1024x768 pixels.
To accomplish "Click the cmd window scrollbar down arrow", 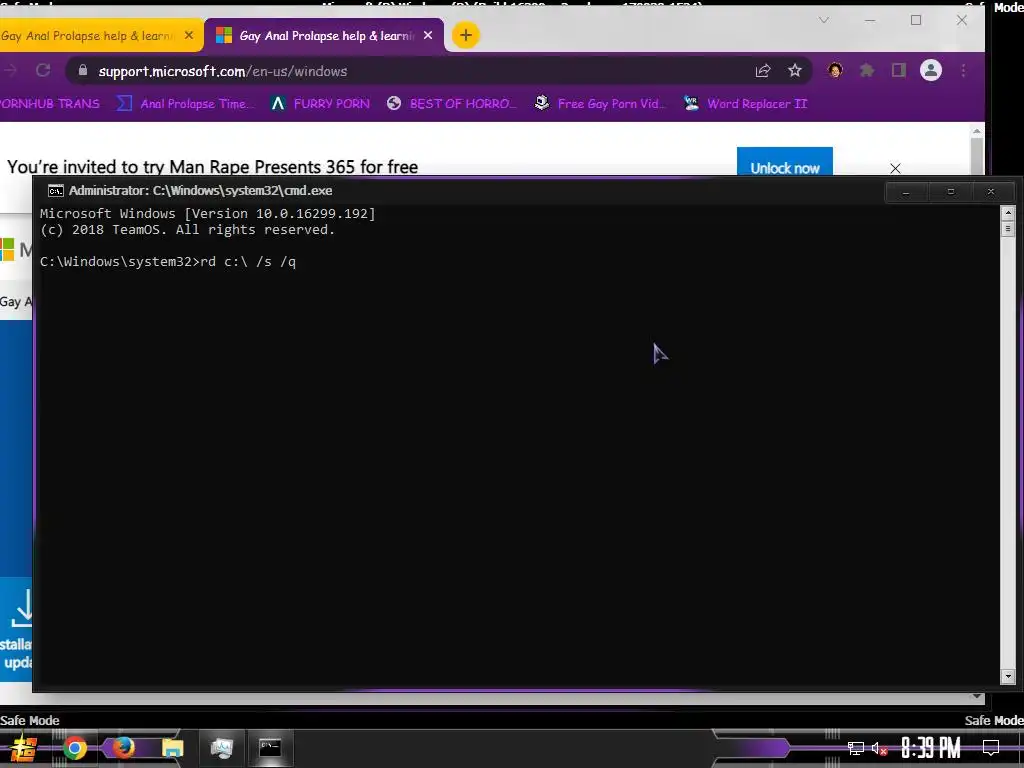I will click(1008, 677).
